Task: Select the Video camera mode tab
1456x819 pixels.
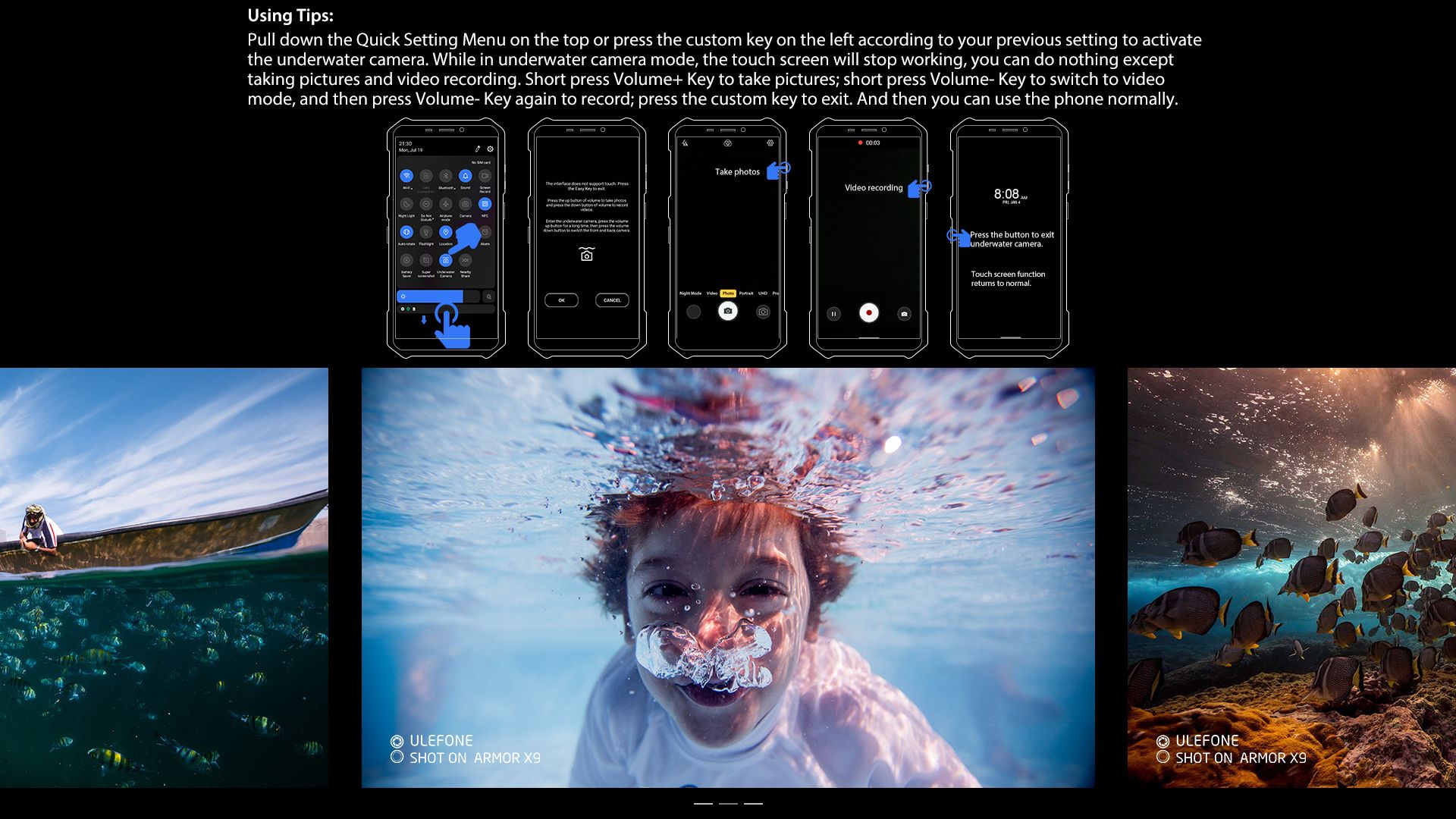Action: [x=712, y=293]
